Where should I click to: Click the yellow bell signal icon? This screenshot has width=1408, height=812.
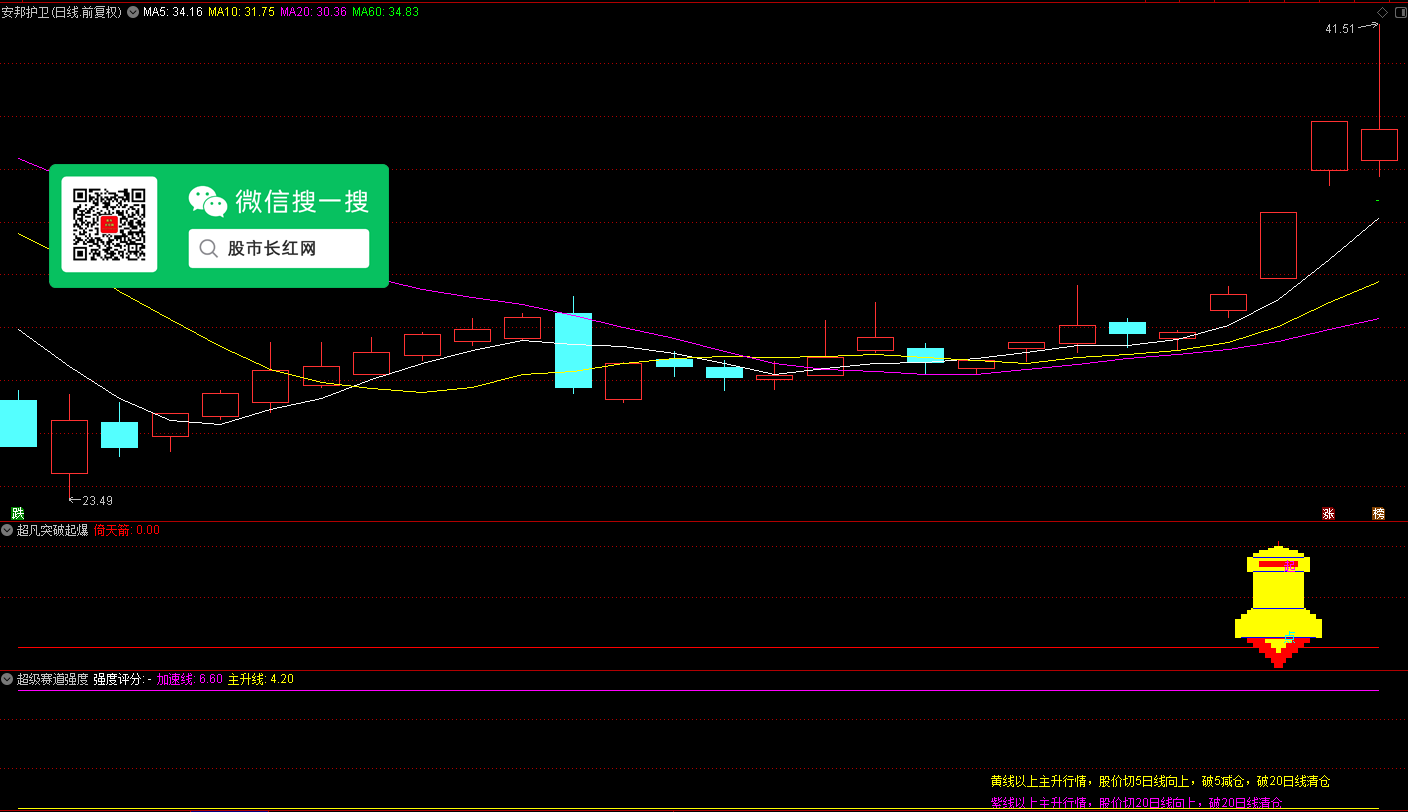(1279, 604)
